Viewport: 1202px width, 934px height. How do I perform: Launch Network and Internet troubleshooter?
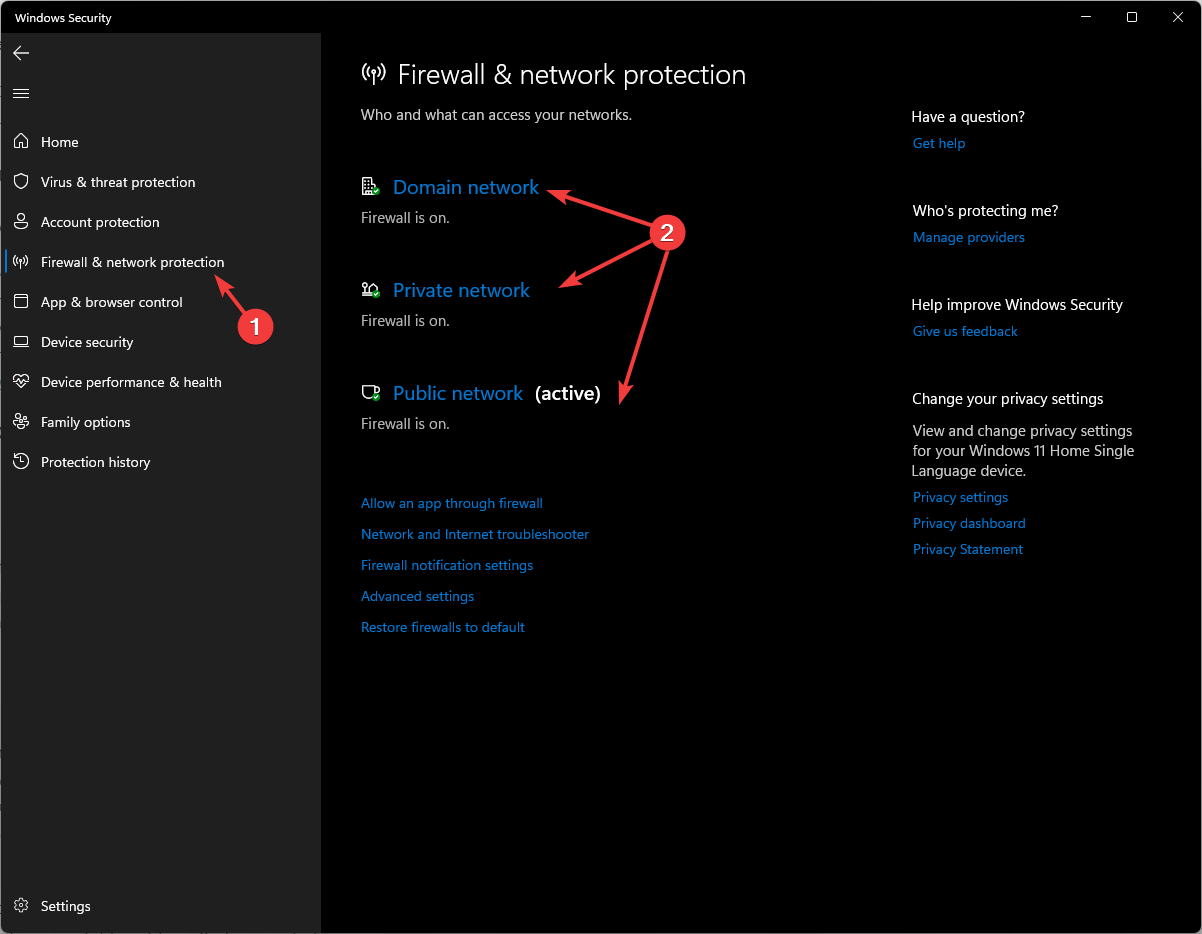tap(475, 534)
